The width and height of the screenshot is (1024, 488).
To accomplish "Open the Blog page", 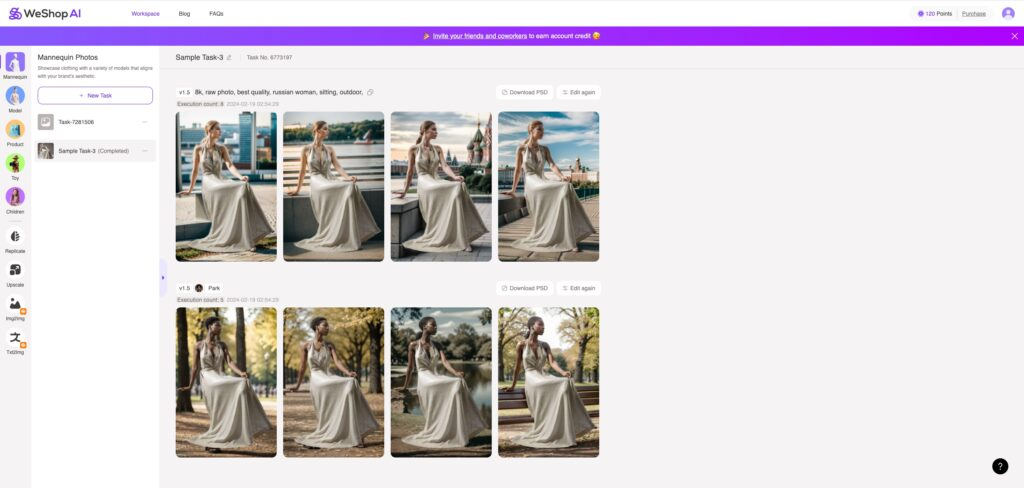I will pos(184,14).
